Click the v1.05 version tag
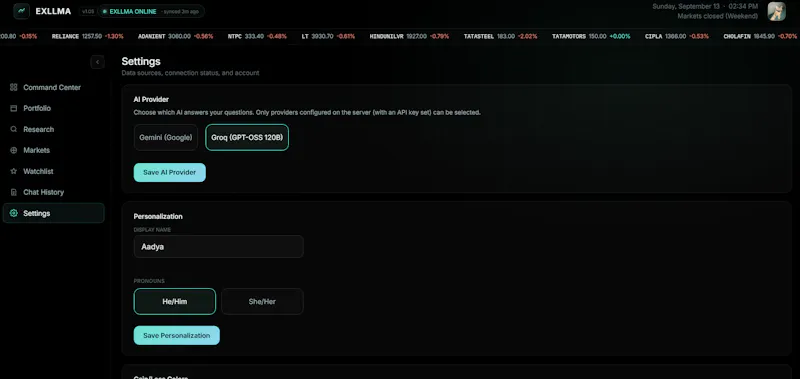This screenshot has width=800, height=379. point(87,11)
